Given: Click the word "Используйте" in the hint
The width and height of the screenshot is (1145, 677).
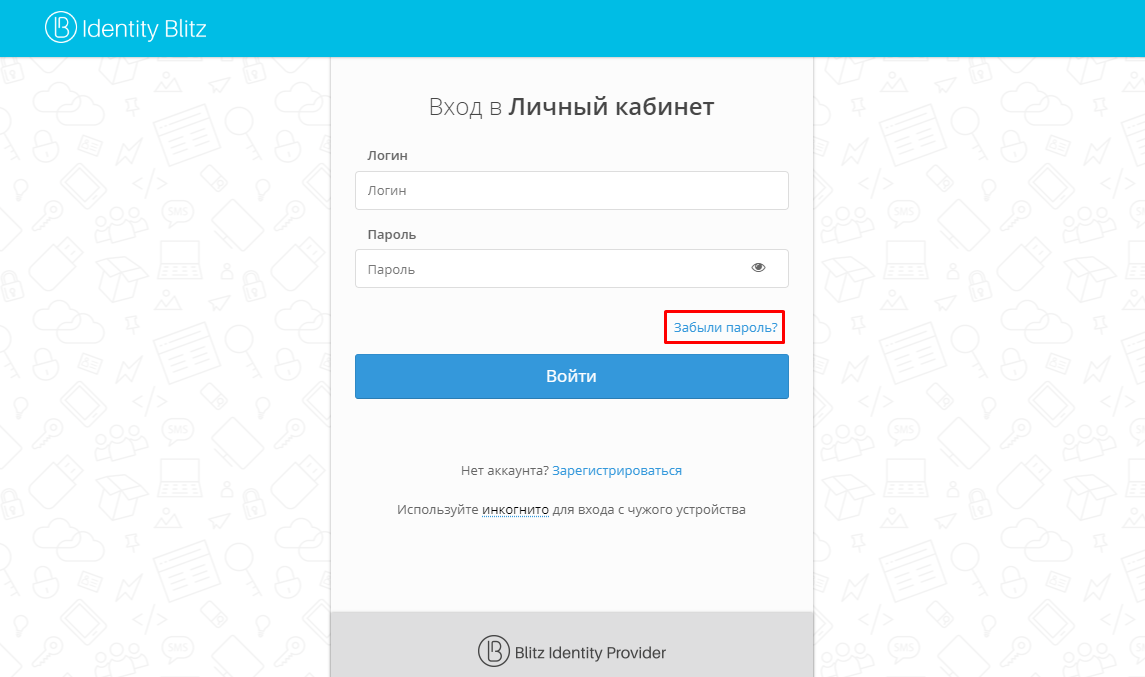Looking at the screenshot, I should 437,510.
